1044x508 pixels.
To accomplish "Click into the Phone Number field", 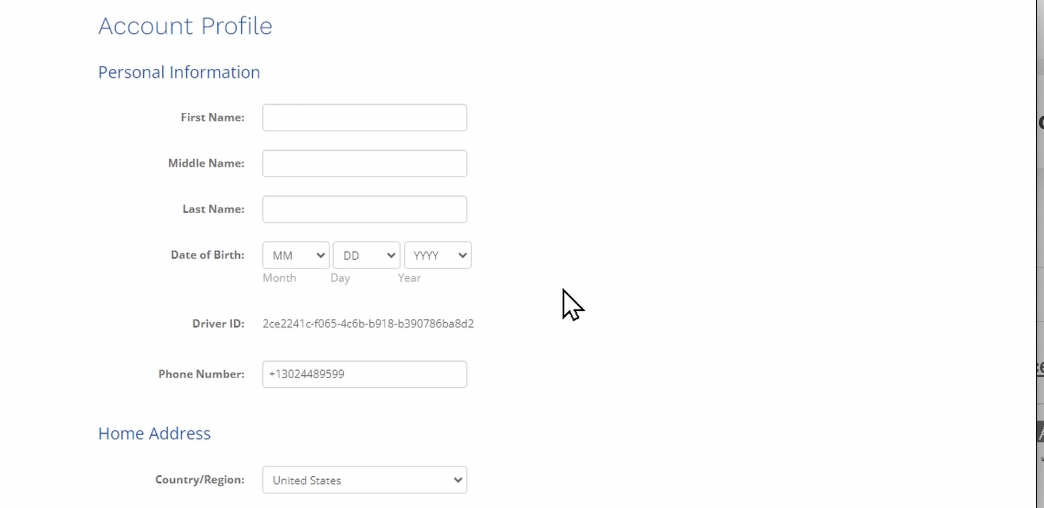I will 364,374.
